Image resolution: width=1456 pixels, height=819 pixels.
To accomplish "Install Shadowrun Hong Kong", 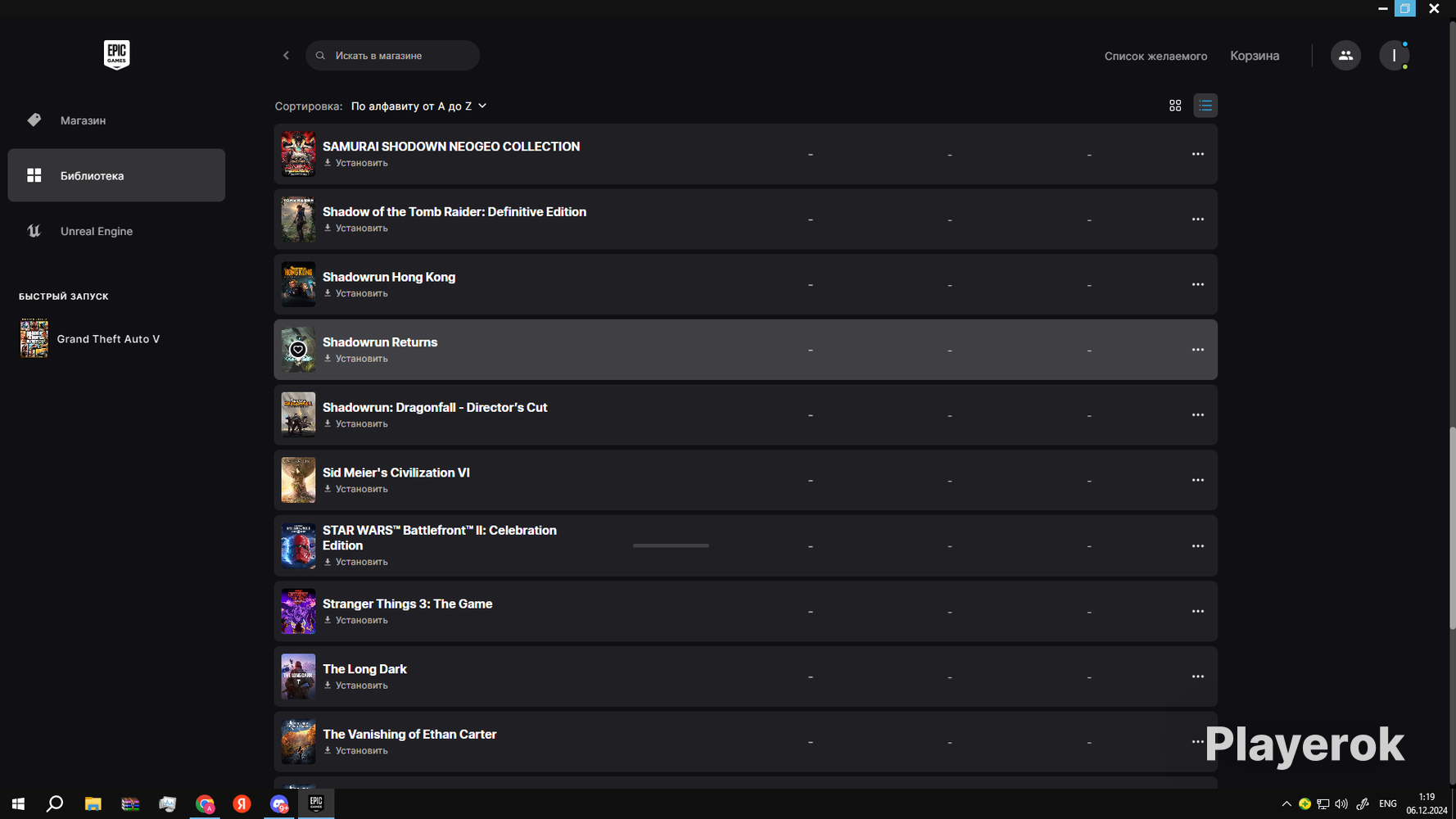I will [x=356, y=293].
